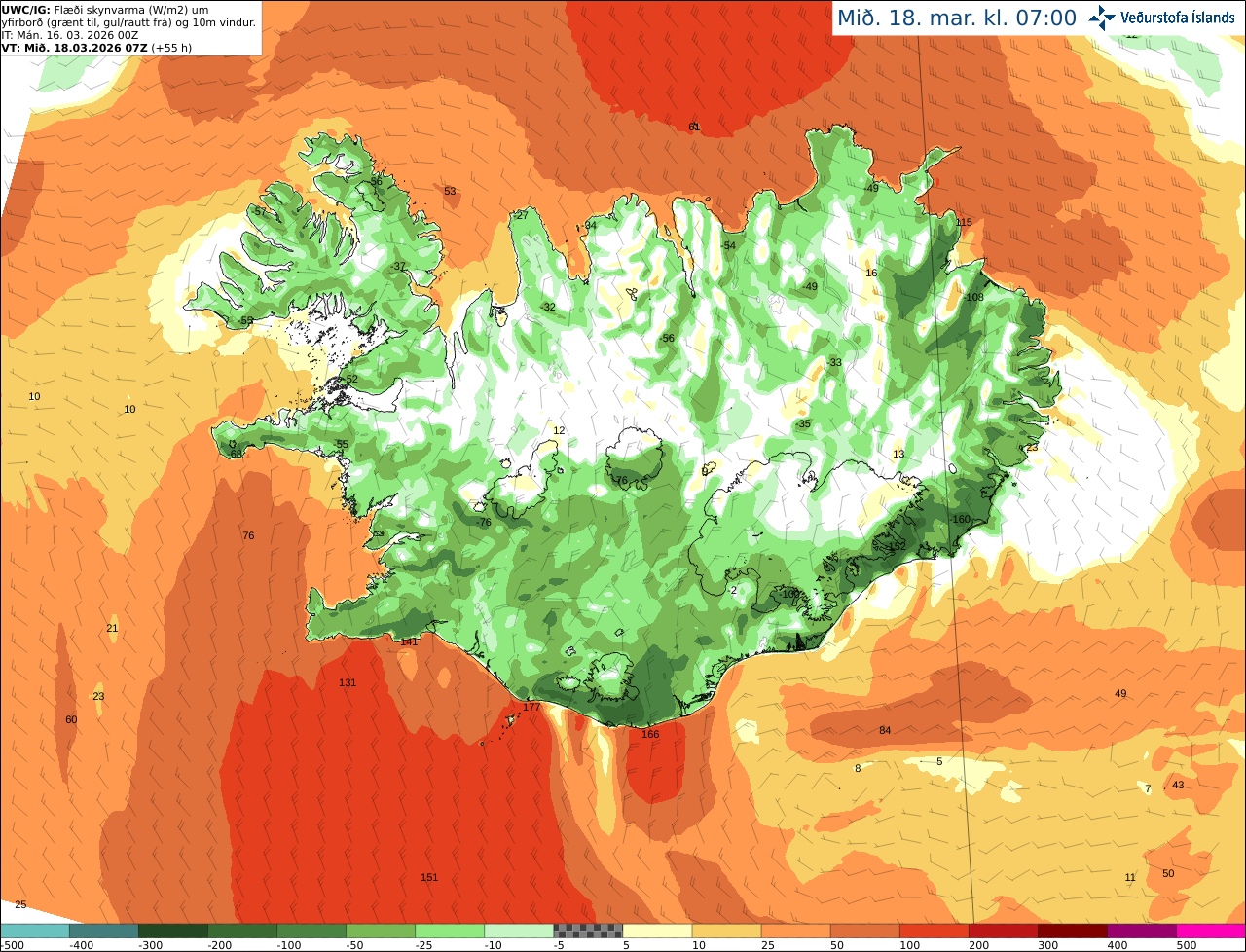
Task: Select the orange legend swatch between 25 and 50
Action: click(x=795, y=930)
